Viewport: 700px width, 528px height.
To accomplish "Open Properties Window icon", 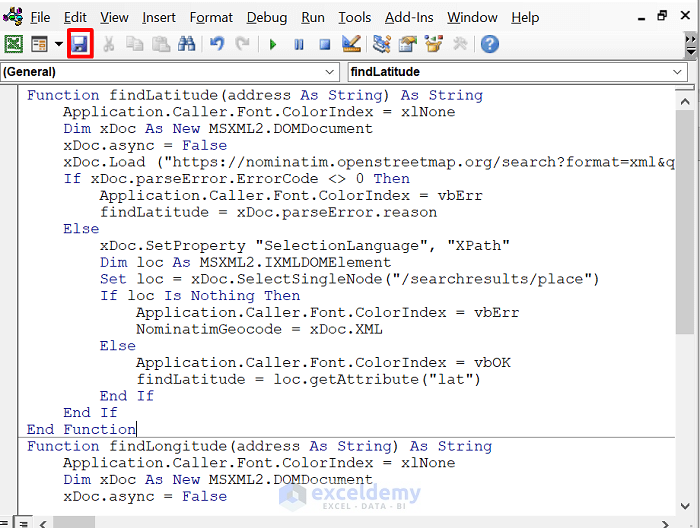I will point(408,44).
